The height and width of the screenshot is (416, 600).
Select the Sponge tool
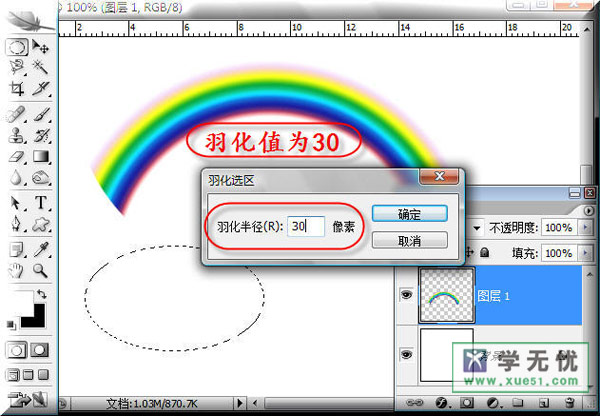click(41, 178)
